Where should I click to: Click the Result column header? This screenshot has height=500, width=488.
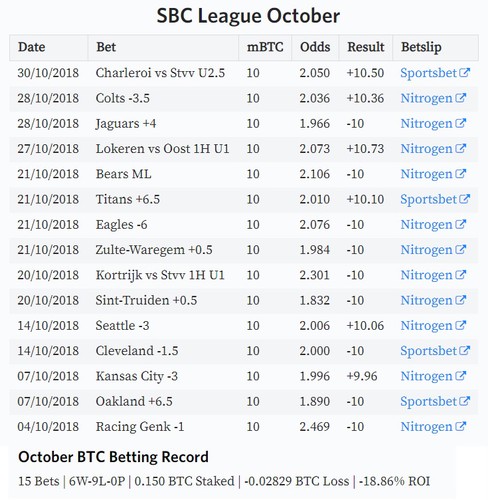pos(366,47)
